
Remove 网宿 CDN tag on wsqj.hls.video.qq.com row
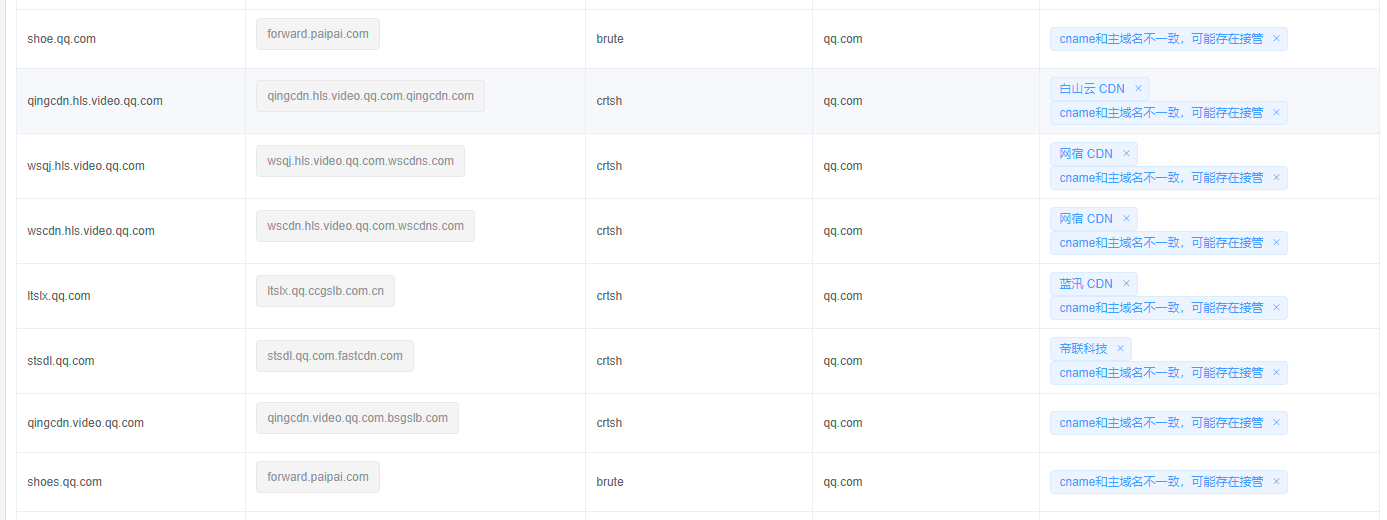1126,154
